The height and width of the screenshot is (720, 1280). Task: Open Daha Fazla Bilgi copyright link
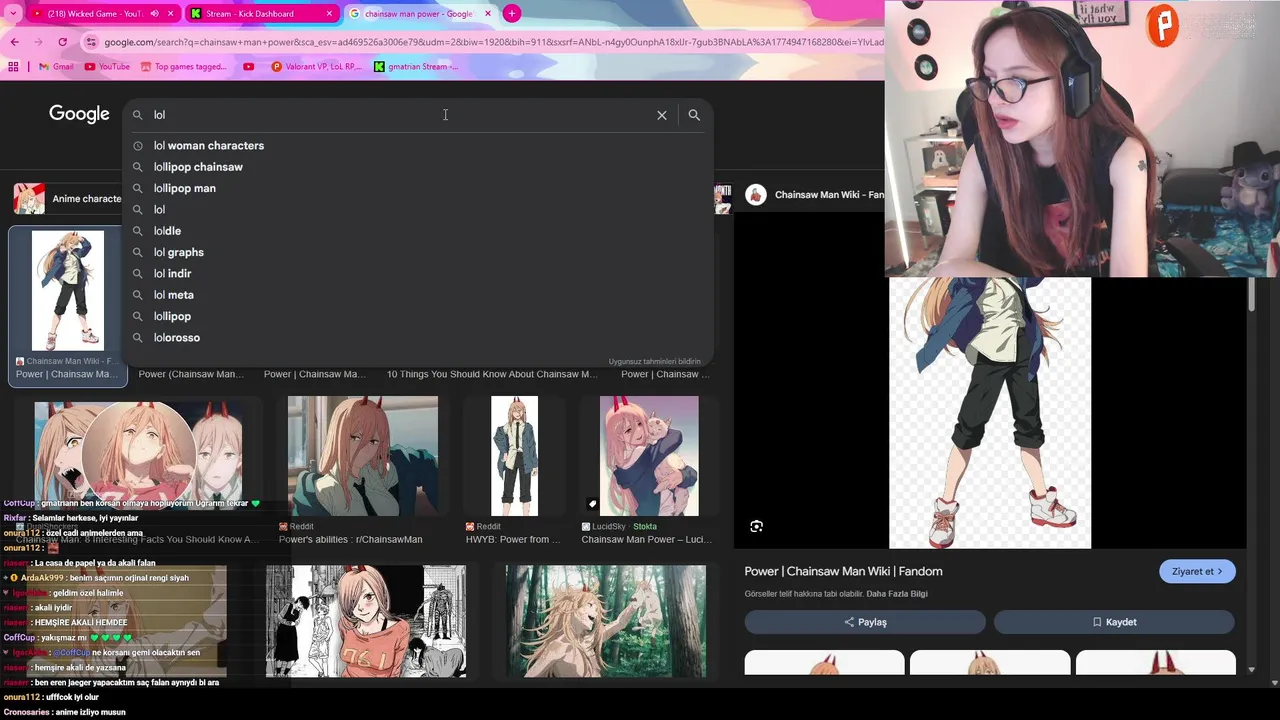click(x=897, y=594)
